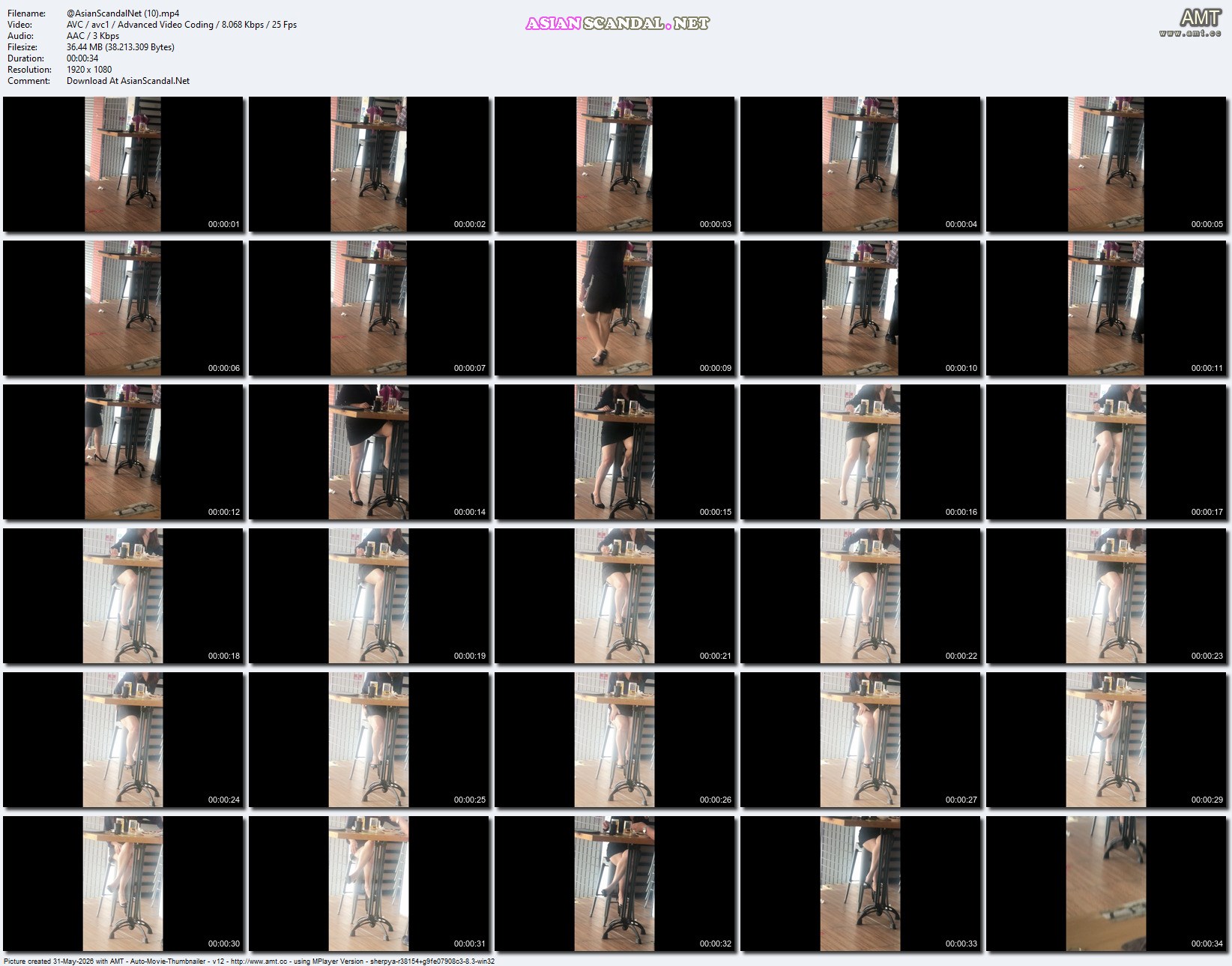Pick the frame marked 00:00:04

point(860,164)
